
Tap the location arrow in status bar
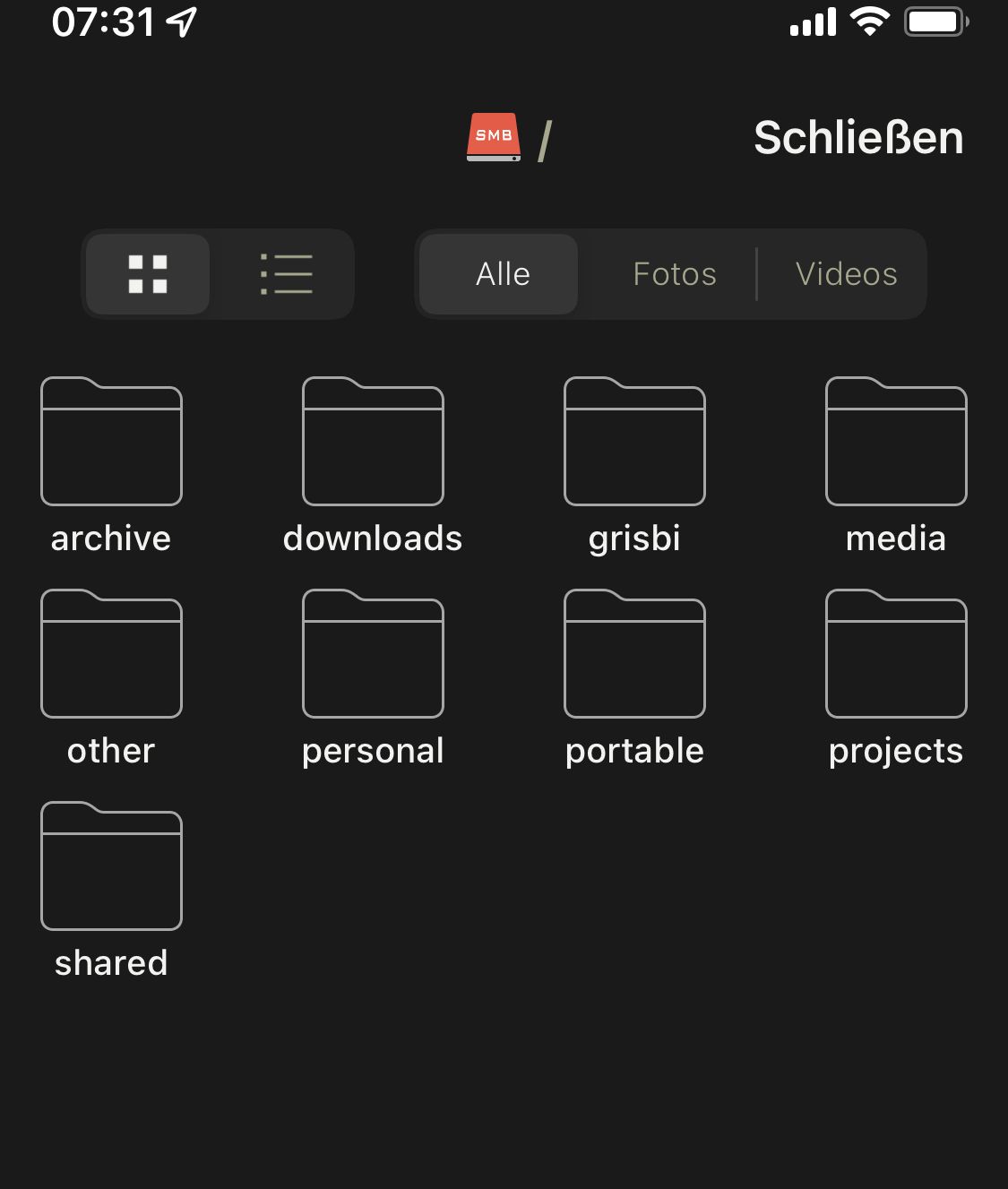point(182,22)
